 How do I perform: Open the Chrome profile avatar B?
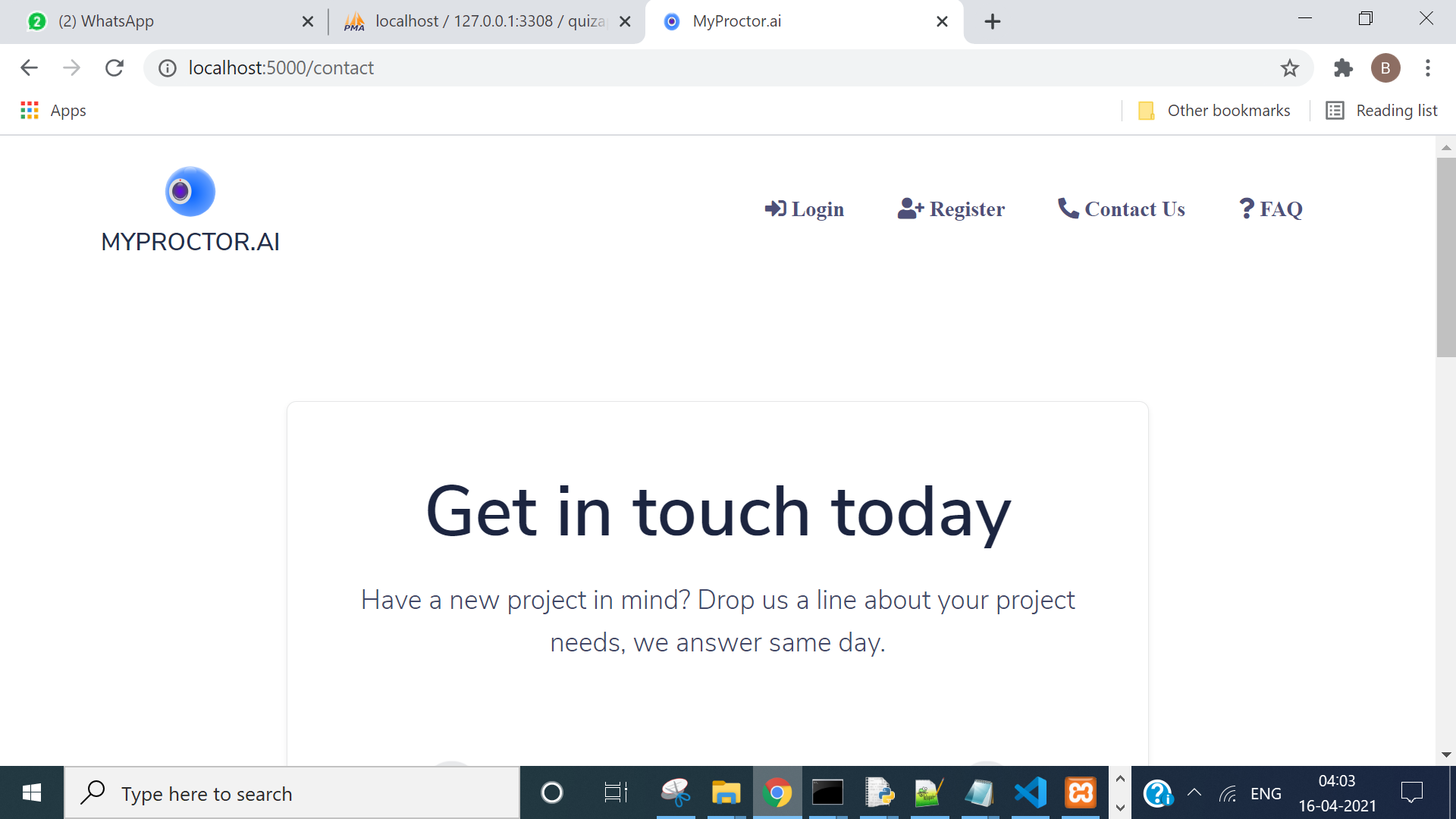click(x=1385, y=68)
